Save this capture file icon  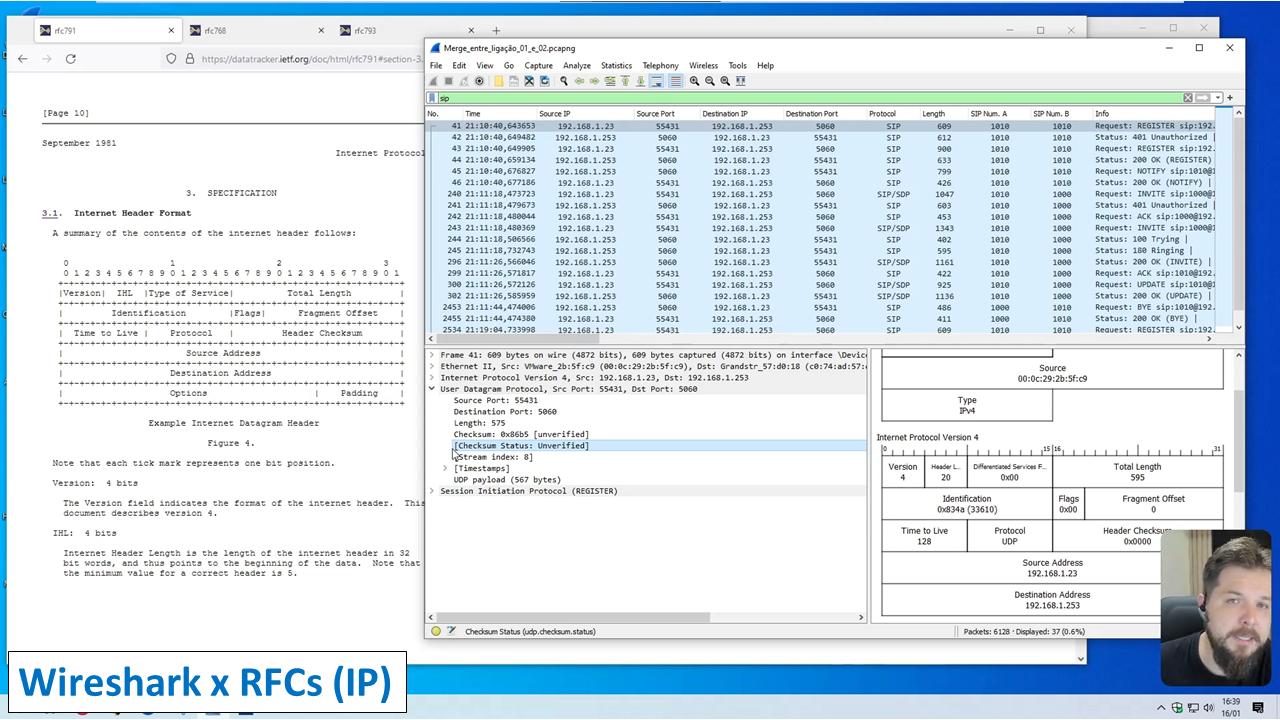tap(514, 81)
